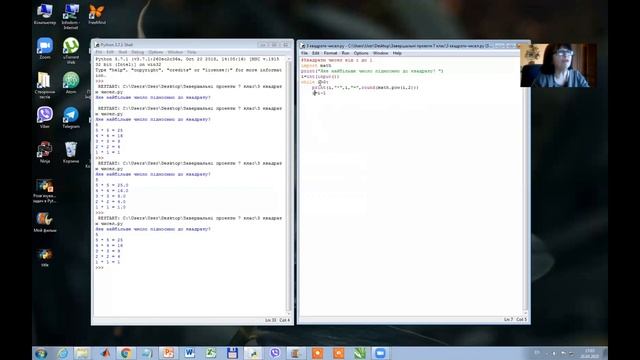The height and width of the screenshot is (360, 640).
Task: Open the Ninja desktop shortcut
Action: (45, 152)
